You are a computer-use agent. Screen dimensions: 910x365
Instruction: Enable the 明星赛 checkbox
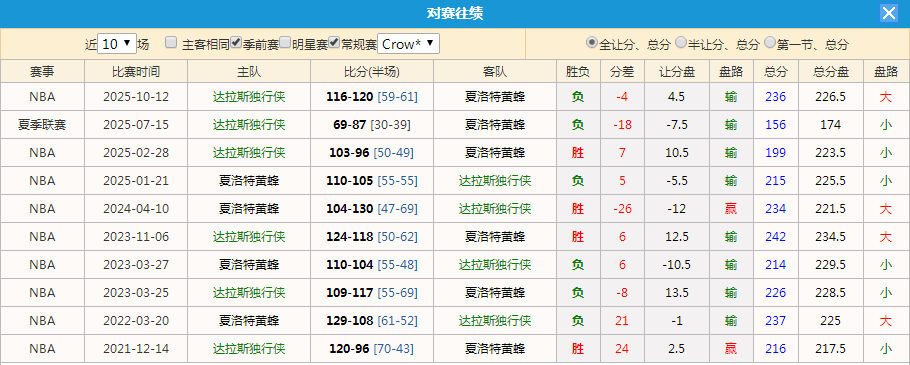pos(285,42)
